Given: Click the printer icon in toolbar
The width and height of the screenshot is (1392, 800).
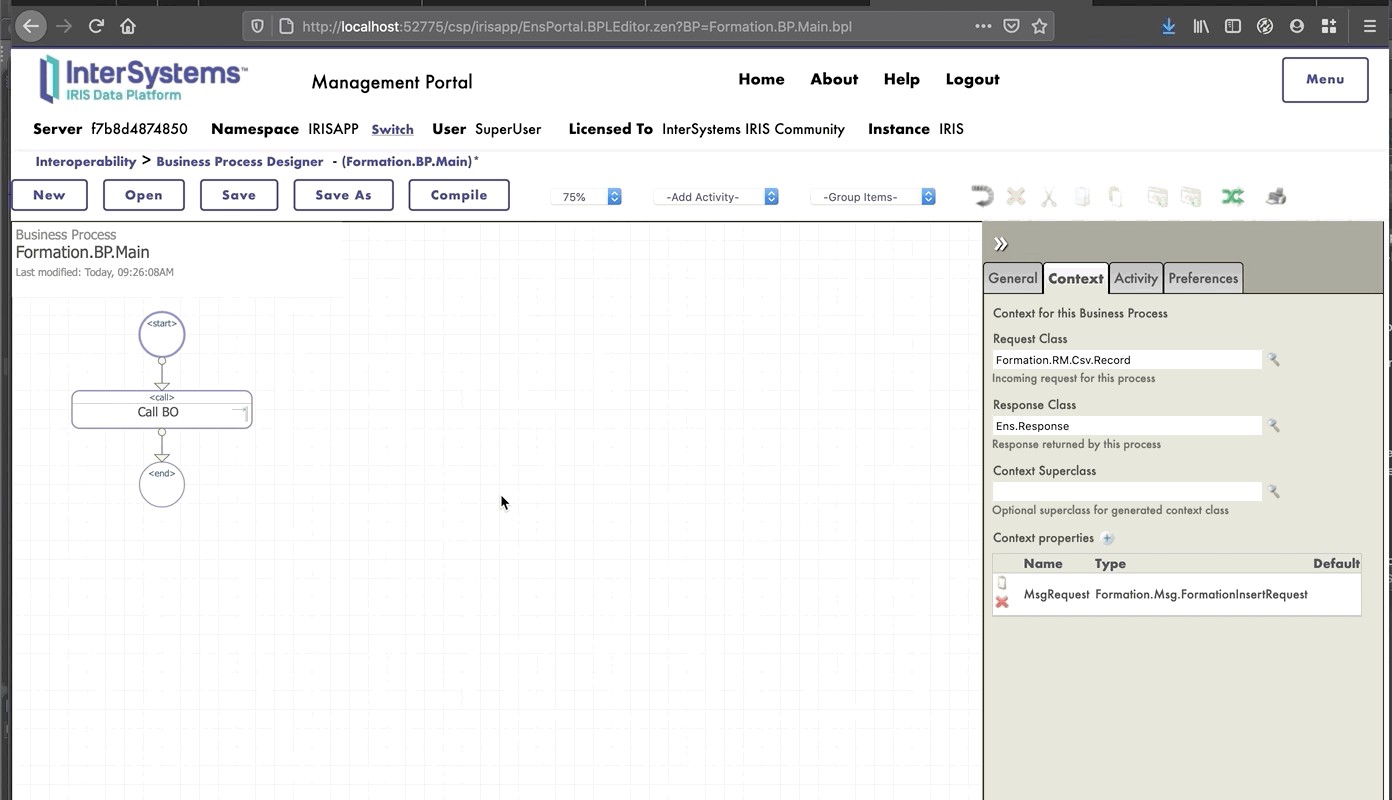Looking at the screenshot, I should [x=1276, y=197].
